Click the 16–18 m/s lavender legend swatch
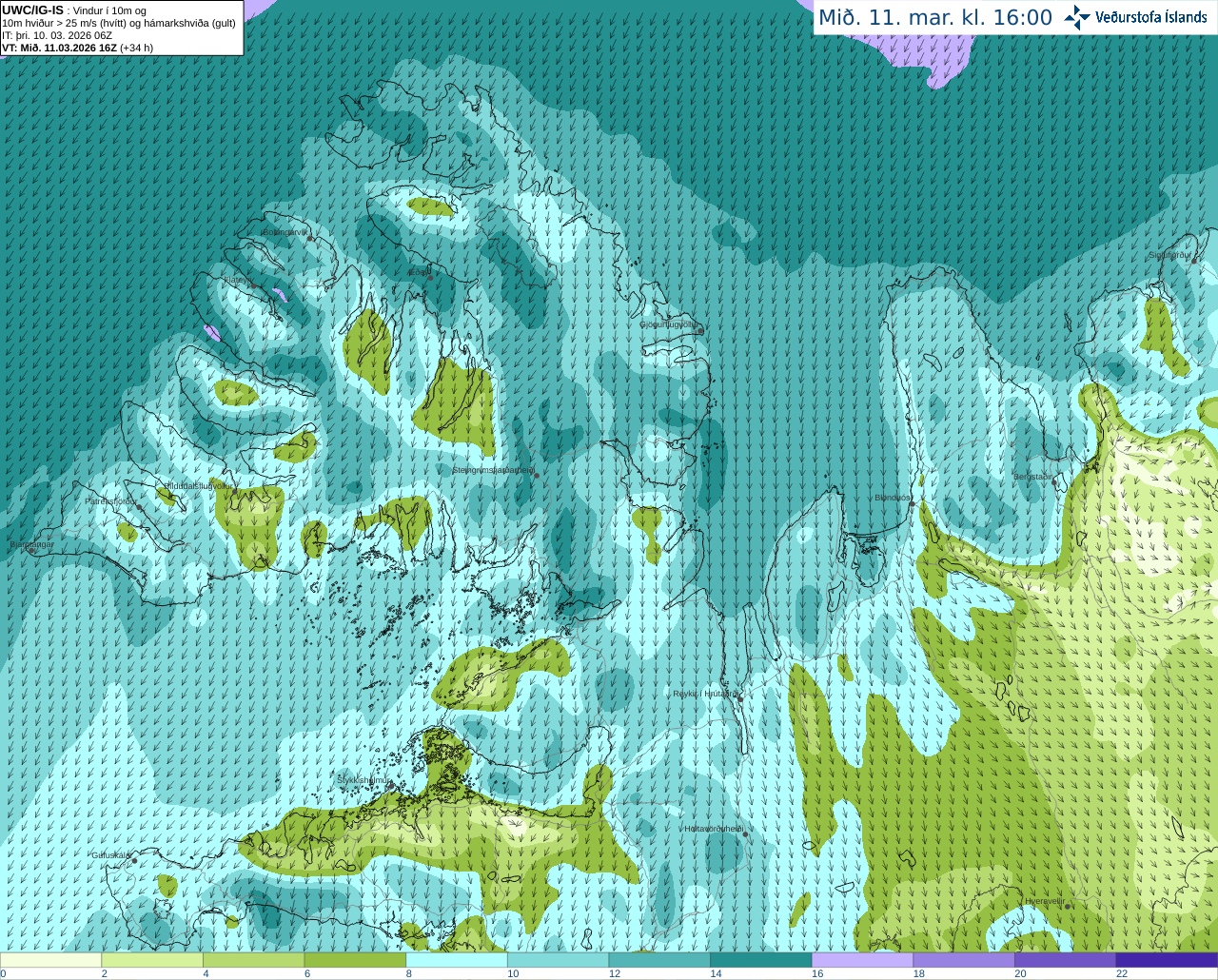This screenshot has height=980, width=1218. tap(862, 960)
